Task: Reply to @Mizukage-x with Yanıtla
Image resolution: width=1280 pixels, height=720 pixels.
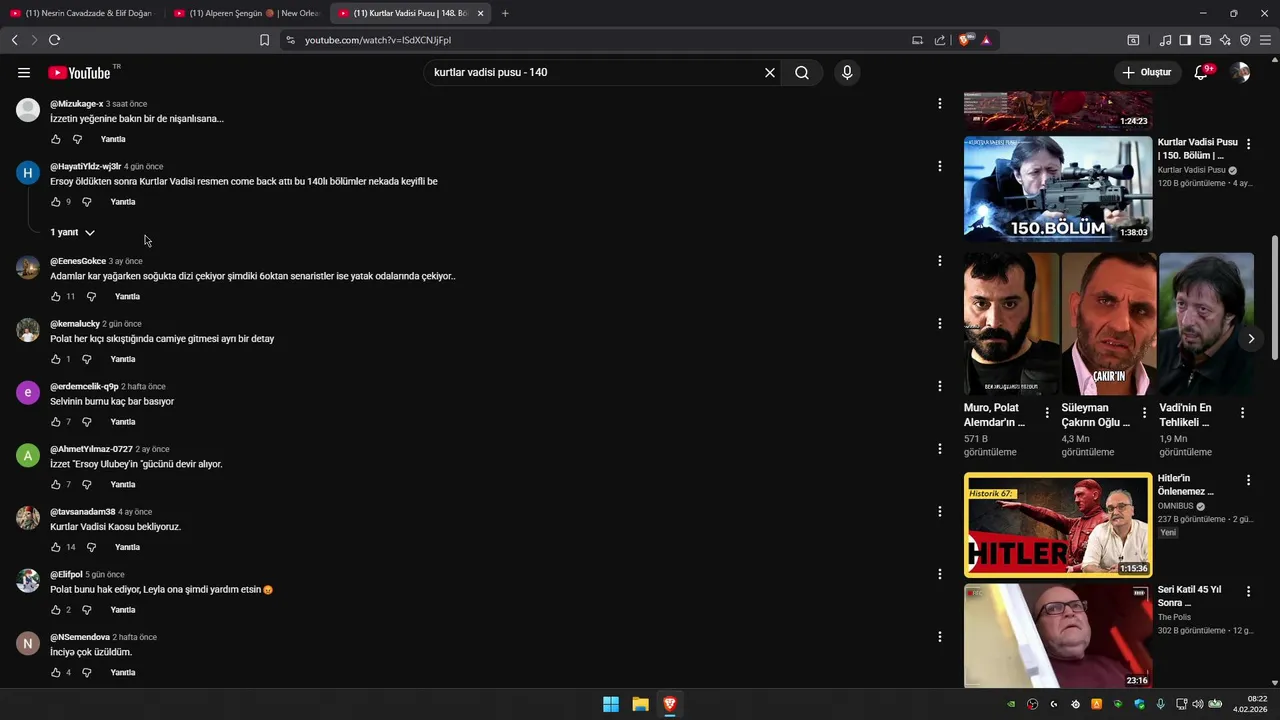Action: pos(113,139)
